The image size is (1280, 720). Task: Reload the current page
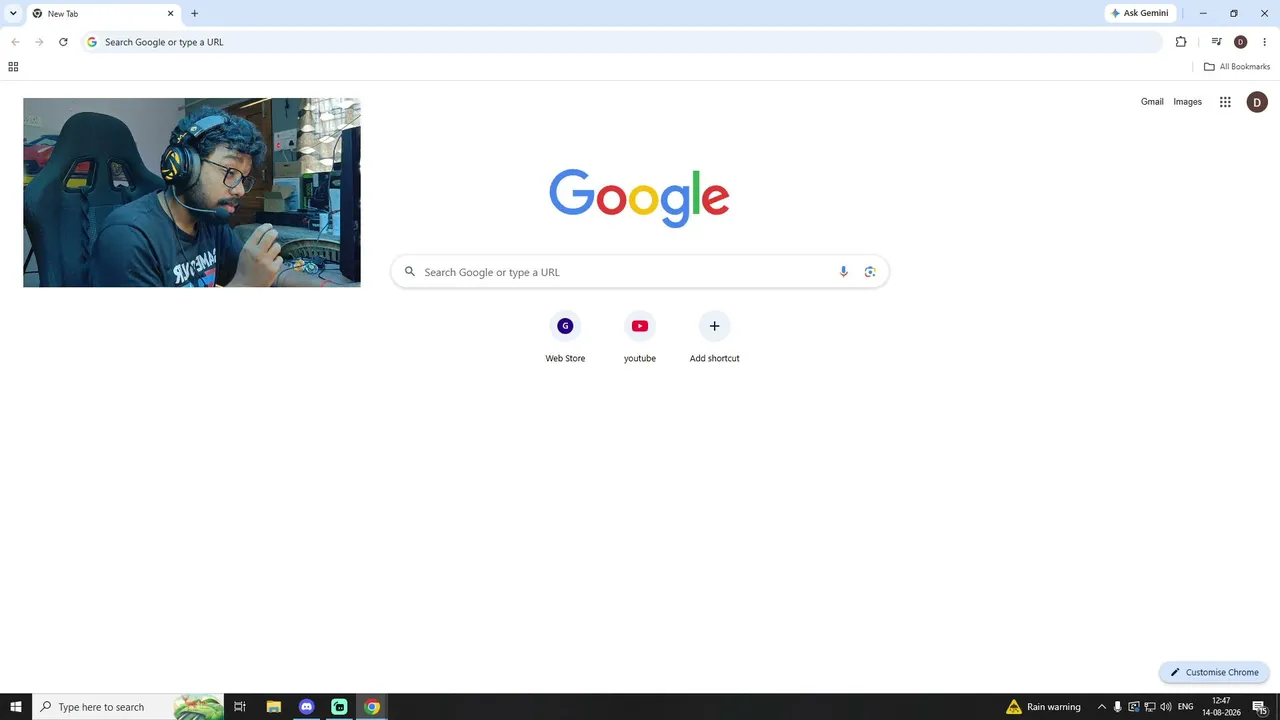click(63, 42)
